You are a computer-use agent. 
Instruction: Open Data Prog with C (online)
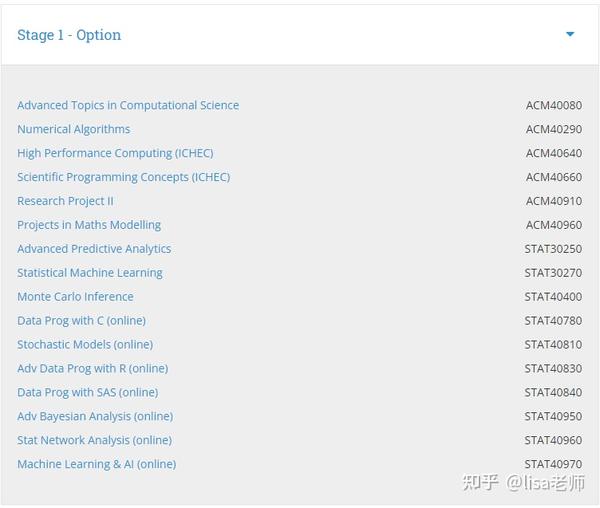[81, 321]
